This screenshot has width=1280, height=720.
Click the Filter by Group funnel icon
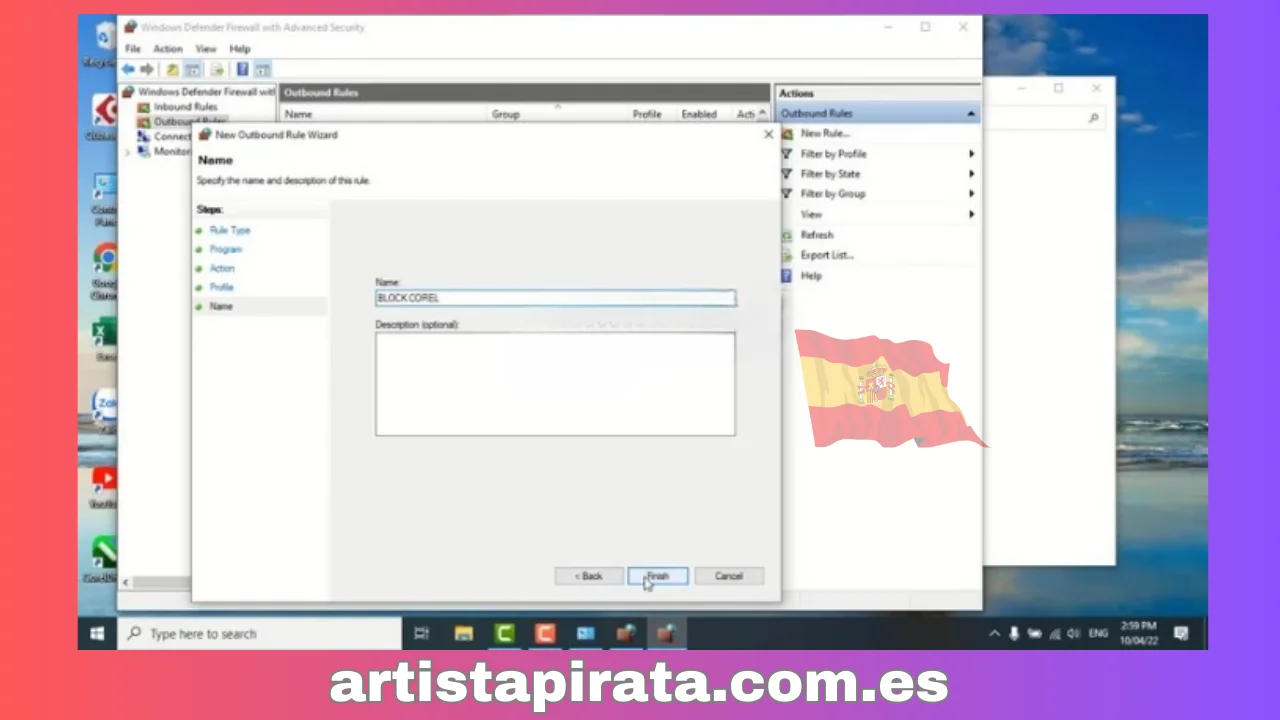tap(787, 194)
